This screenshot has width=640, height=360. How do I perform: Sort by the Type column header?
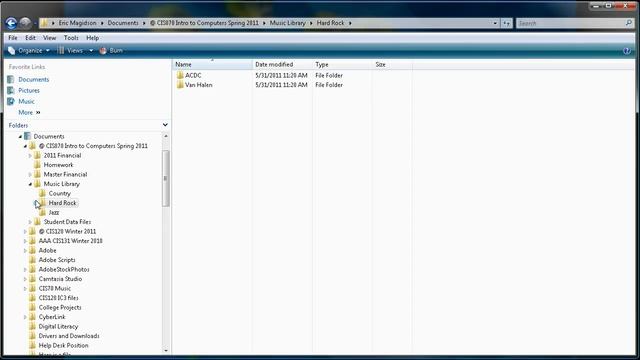[x=342, y=64]
